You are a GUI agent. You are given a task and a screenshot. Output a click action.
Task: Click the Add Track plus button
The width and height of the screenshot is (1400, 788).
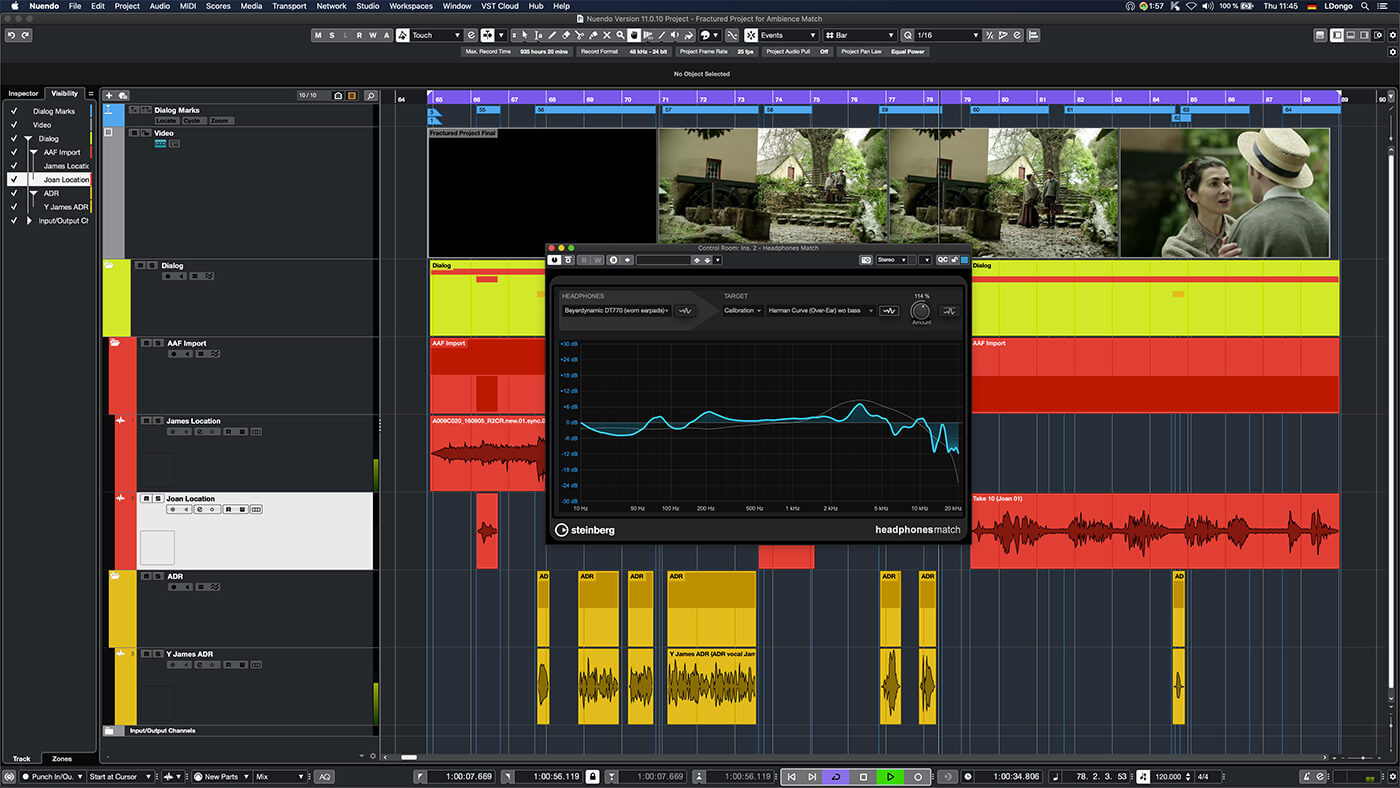click(109, 96)
